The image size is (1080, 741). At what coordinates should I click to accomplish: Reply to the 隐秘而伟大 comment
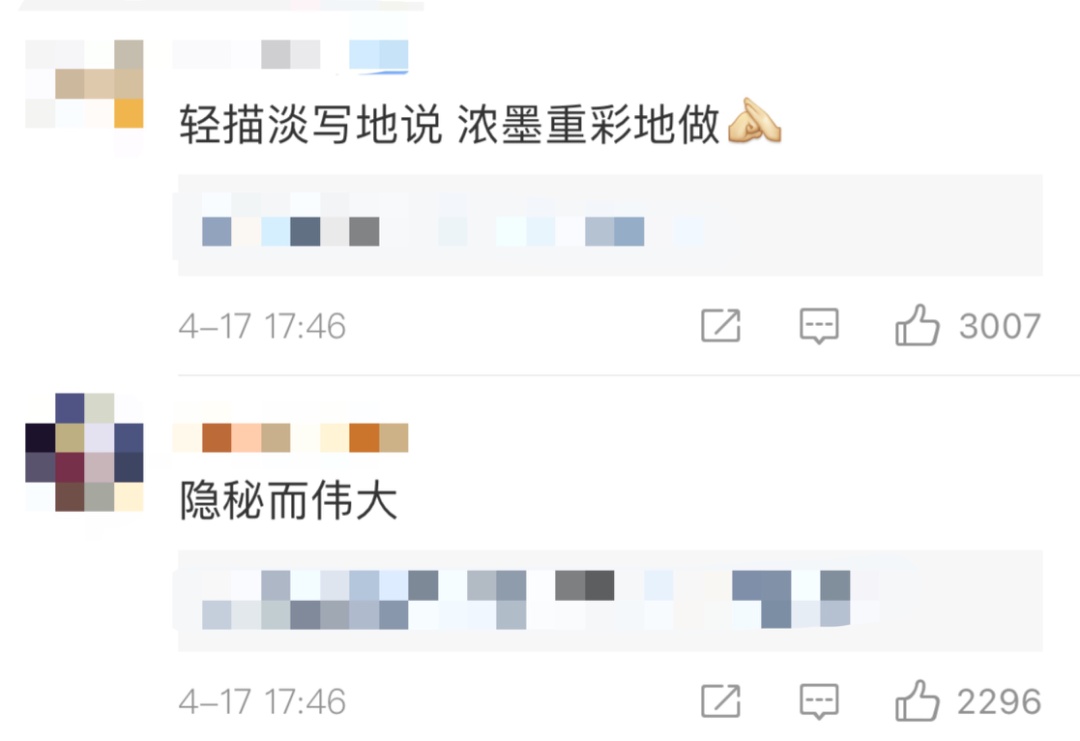pyautogui.click(x=819, y=702)
